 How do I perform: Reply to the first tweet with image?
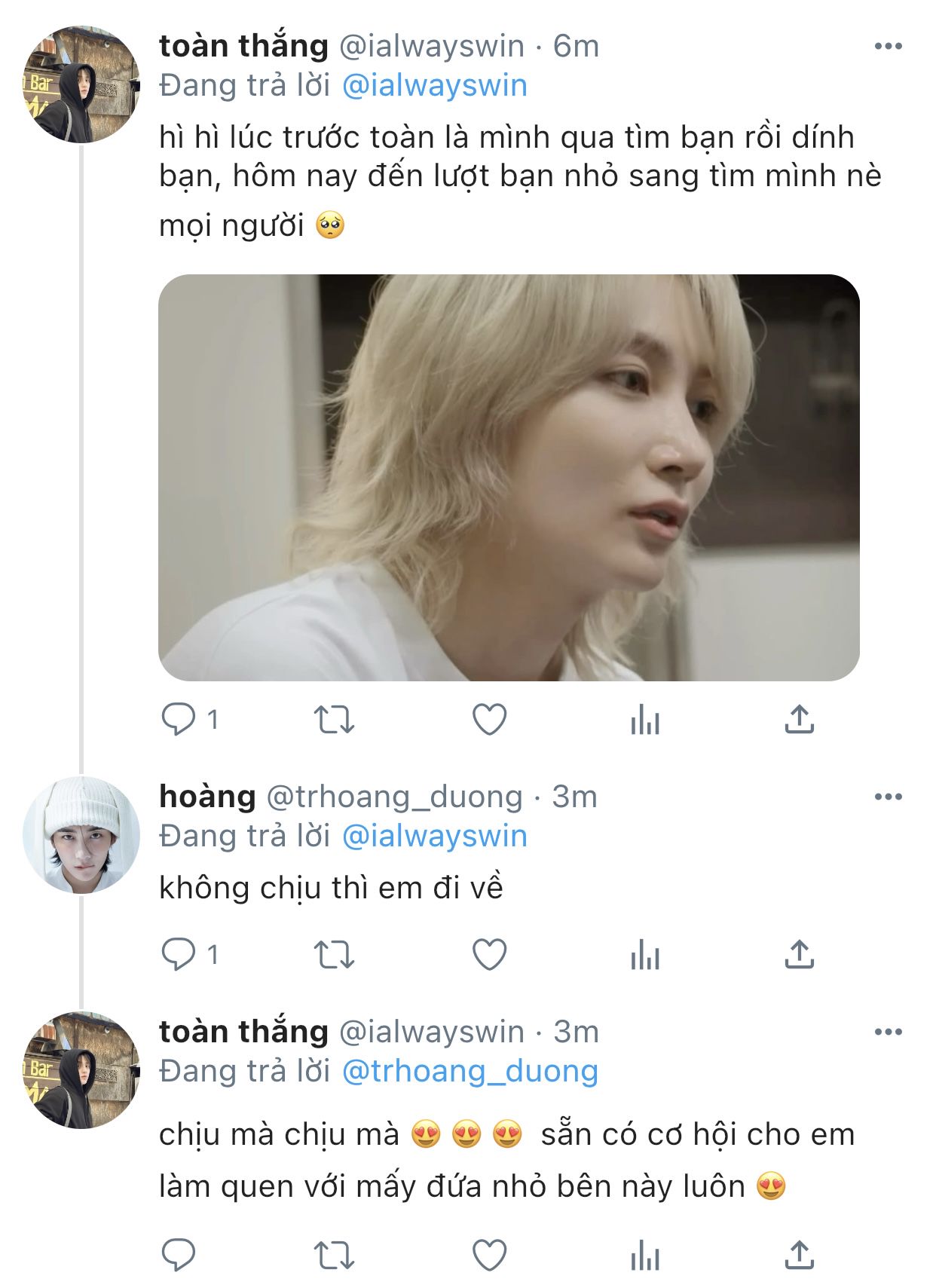pyautogui.click(x=179, y=719)
